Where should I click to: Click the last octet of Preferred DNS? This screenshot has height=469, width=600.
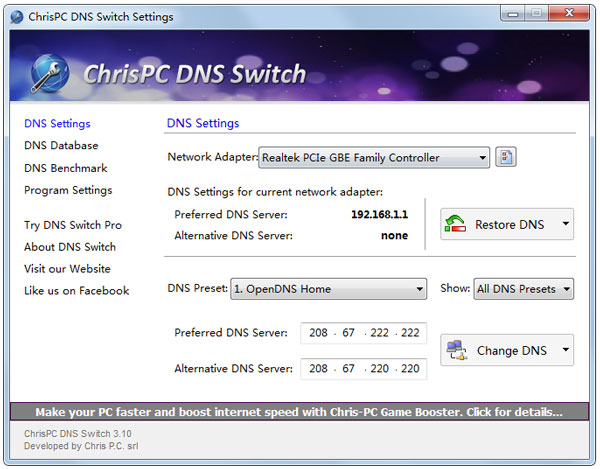tap(410, 333)
